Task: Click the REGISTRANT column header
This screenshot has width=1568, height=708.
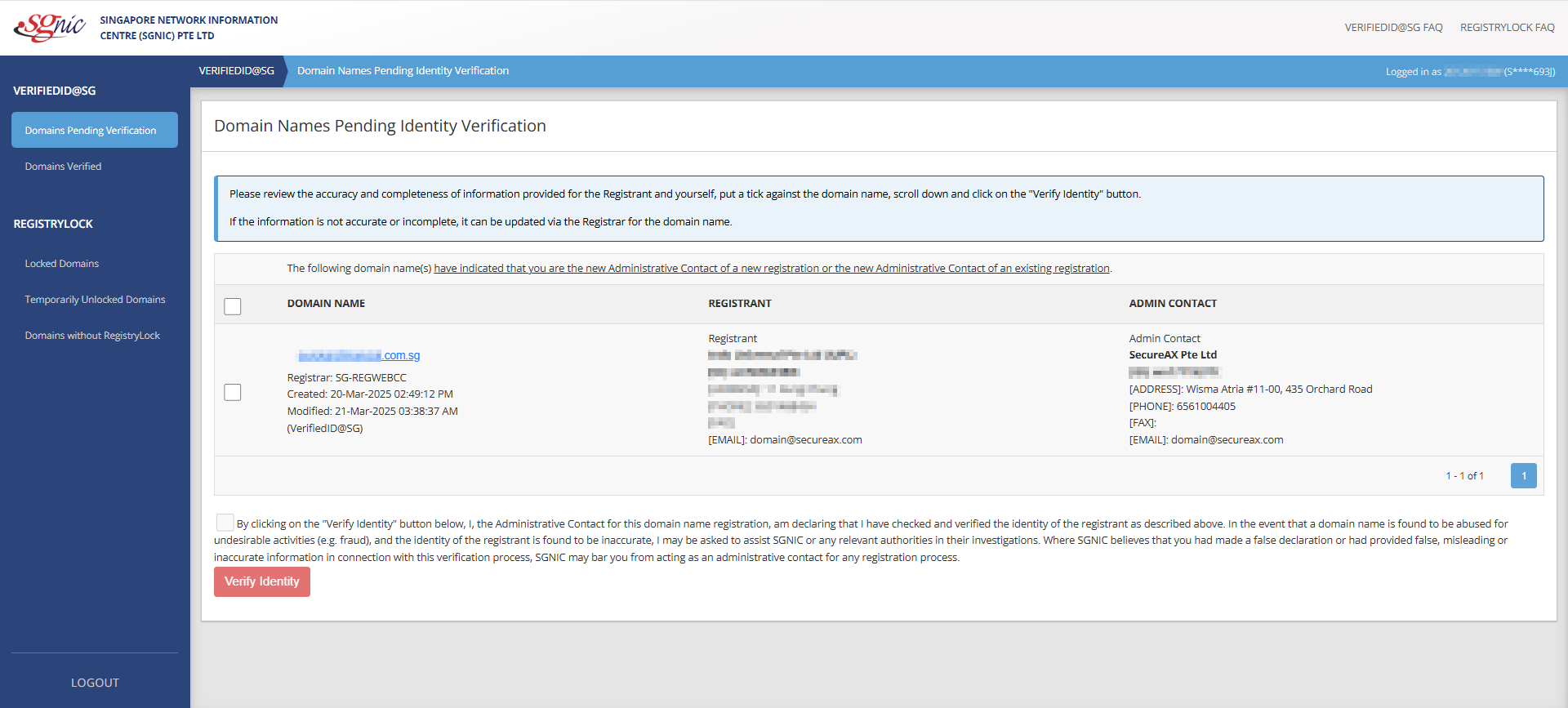Action: click(739, 304)
